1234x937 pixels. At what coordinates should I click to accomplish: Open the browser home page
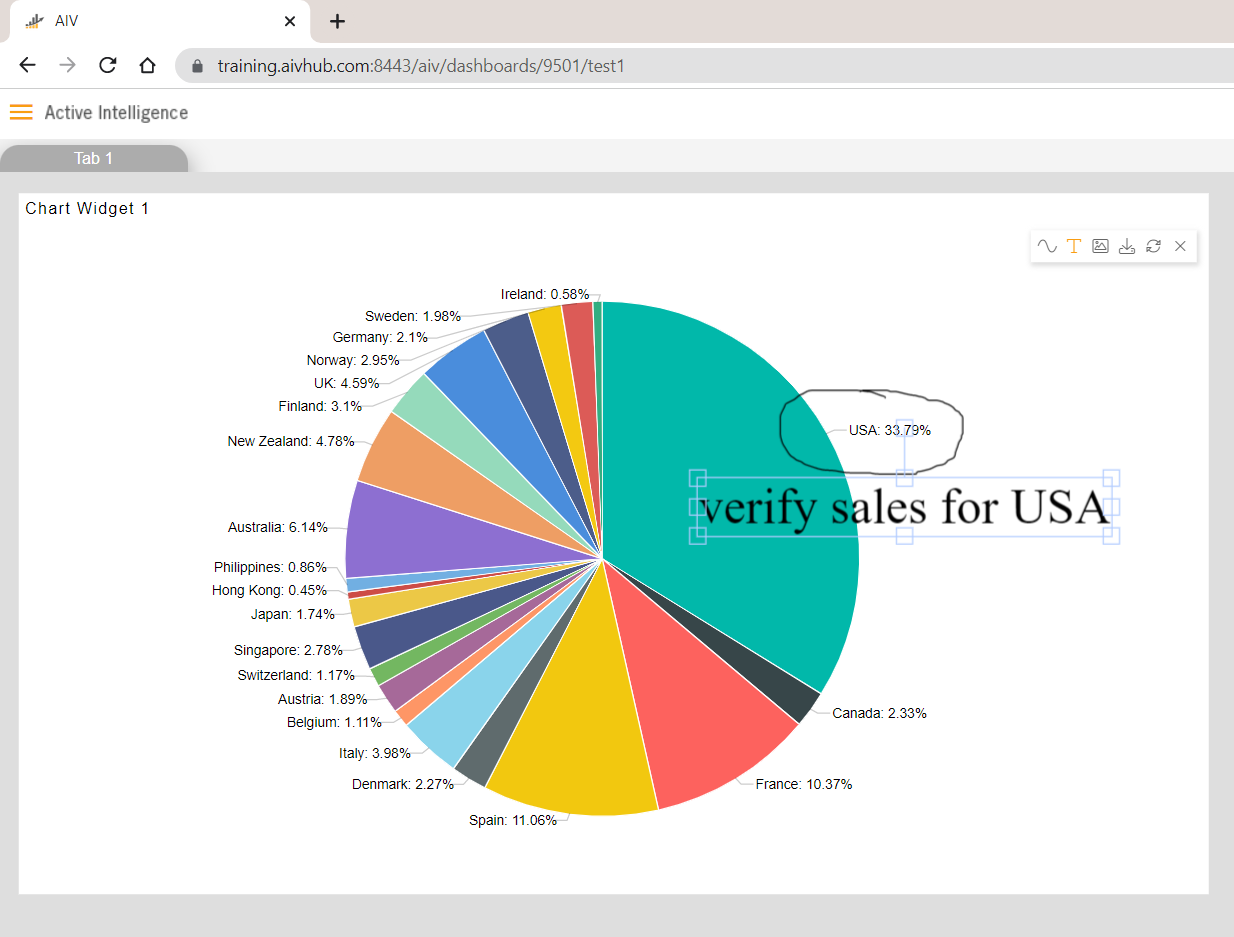pos(147,66)
